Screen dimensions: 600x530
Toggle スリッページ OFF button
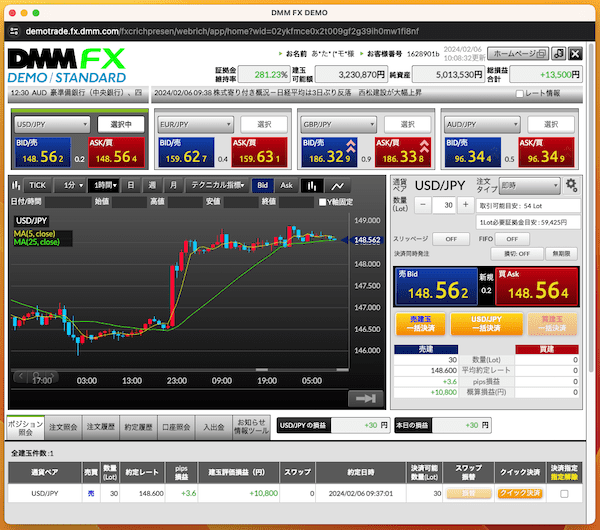[451, 239]
